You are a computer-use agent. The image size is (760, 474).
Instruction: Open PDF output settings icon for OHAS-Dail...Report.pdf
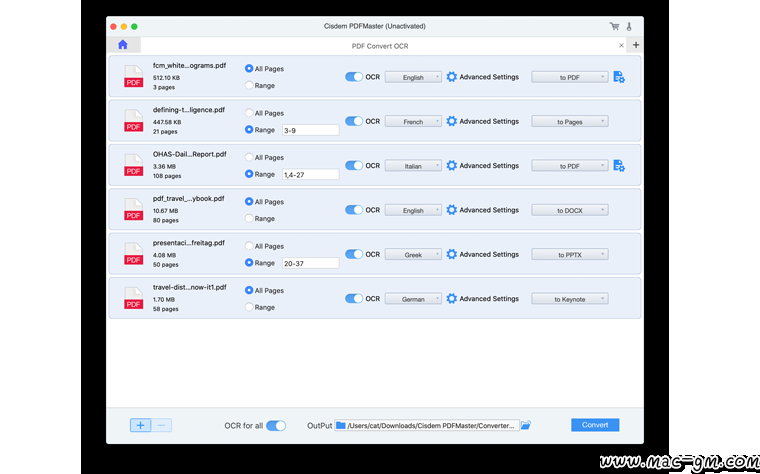[619, 165]
